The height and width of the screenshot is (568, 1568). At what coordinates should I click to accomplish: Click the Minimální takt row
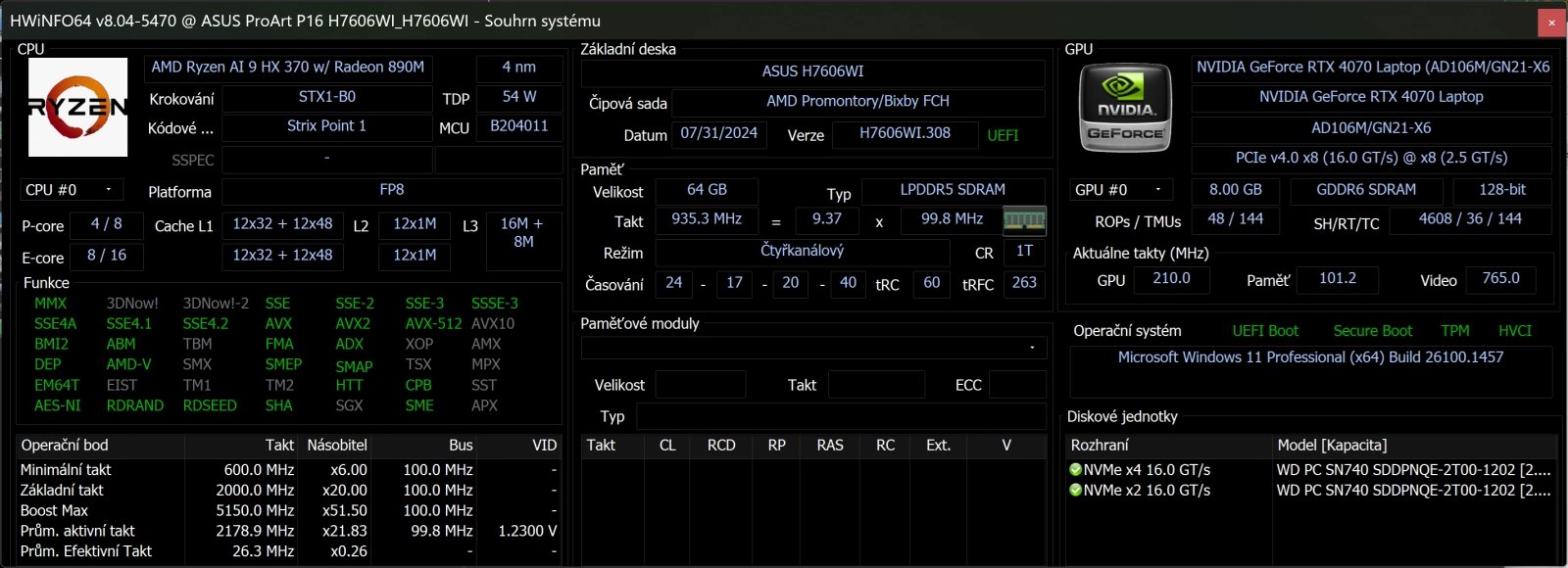click(x=289, y=470)
